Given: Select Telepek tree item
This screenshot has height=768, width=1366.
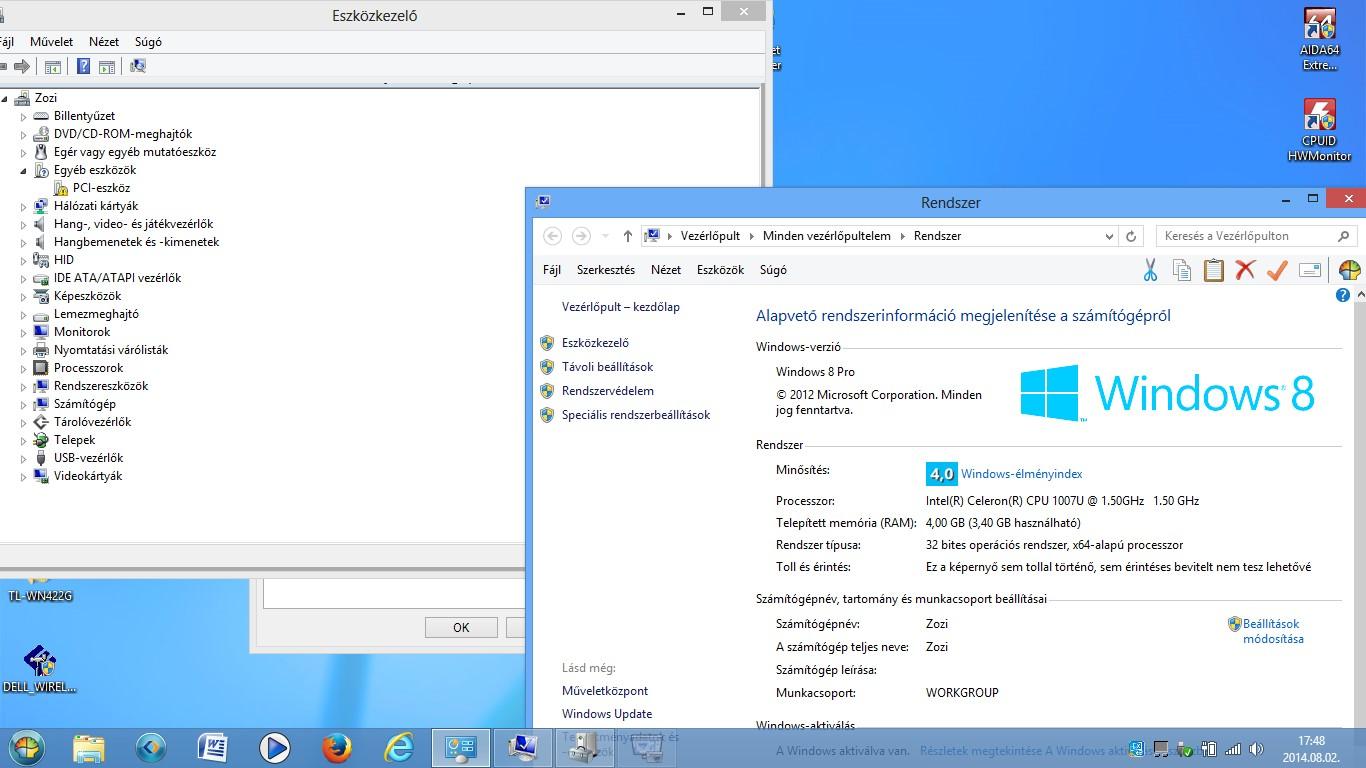Looking at the screenshot, I should pos(75,440).
